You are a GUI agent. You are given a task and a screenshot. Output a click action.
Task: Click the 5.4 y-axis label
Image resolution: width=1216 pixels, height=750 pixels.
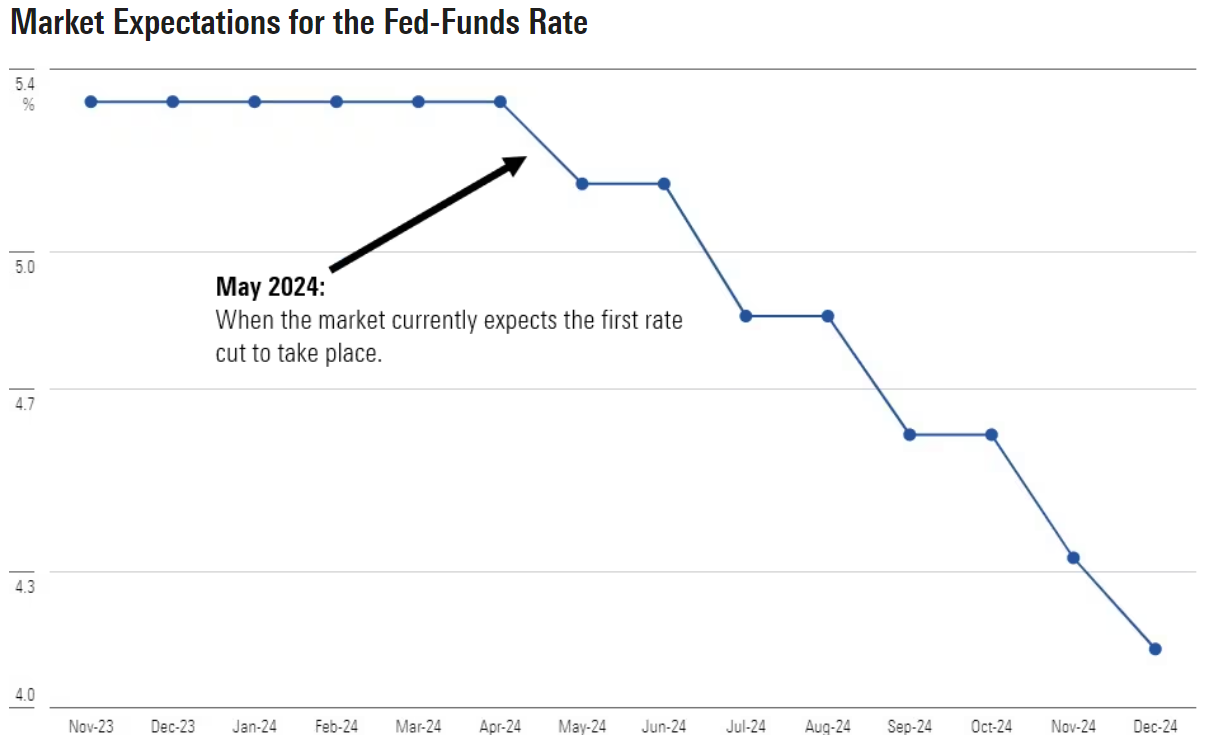(x=25, y=84)
